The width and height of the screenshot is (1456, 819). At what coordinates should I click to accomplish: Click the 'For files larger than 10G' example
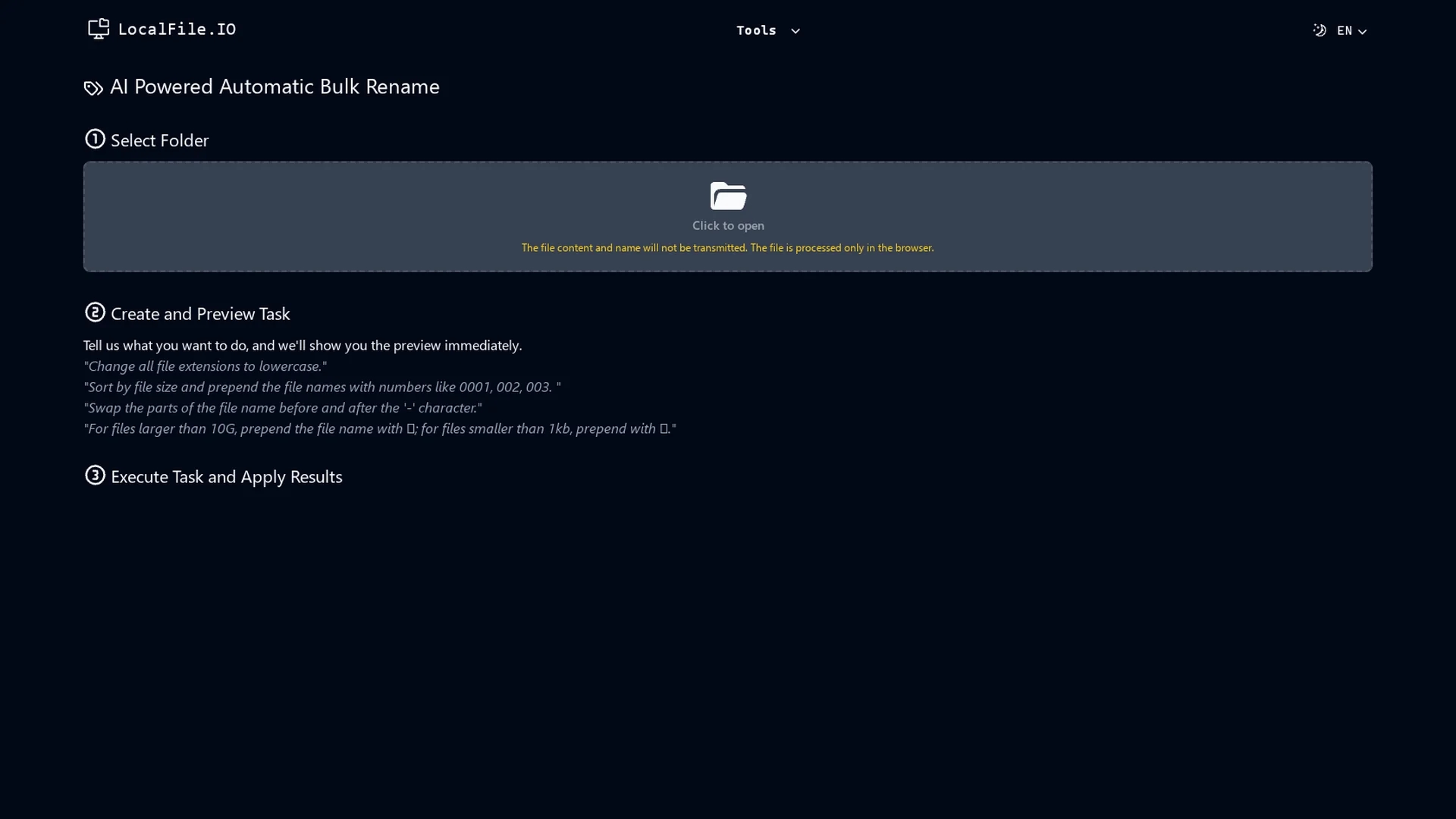[379, 429]
